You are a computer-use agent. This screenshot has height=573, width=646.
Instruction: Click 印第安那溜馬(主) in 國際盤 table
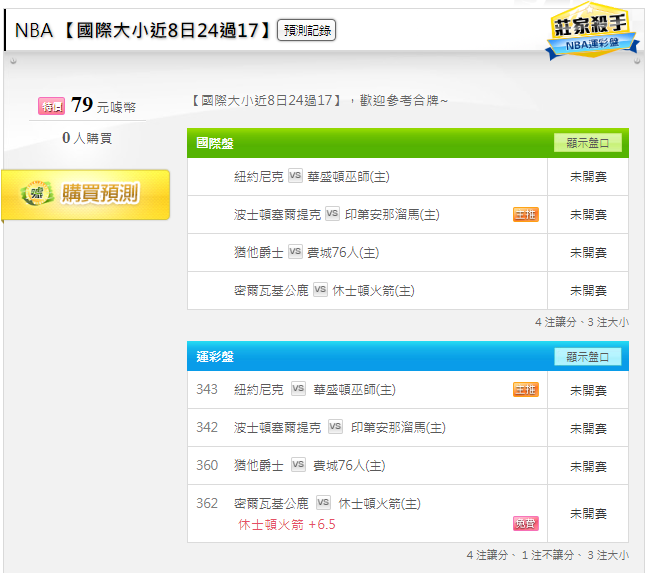pos(392,215)
